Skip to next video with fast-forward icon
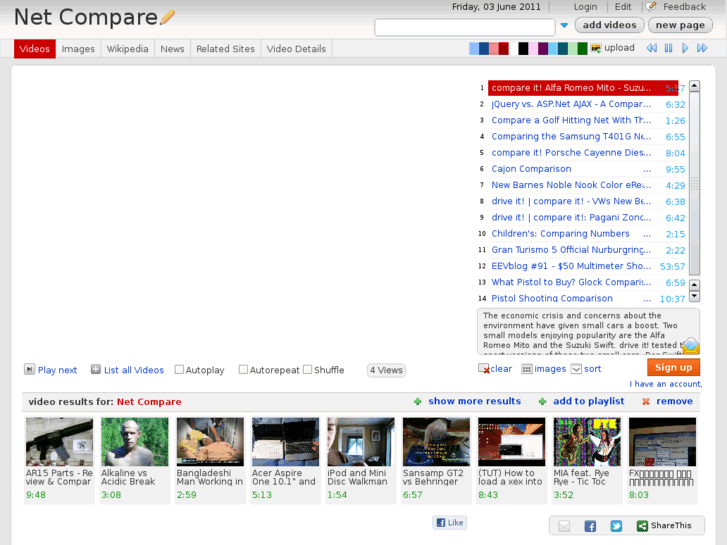 [x=702, y=48]
